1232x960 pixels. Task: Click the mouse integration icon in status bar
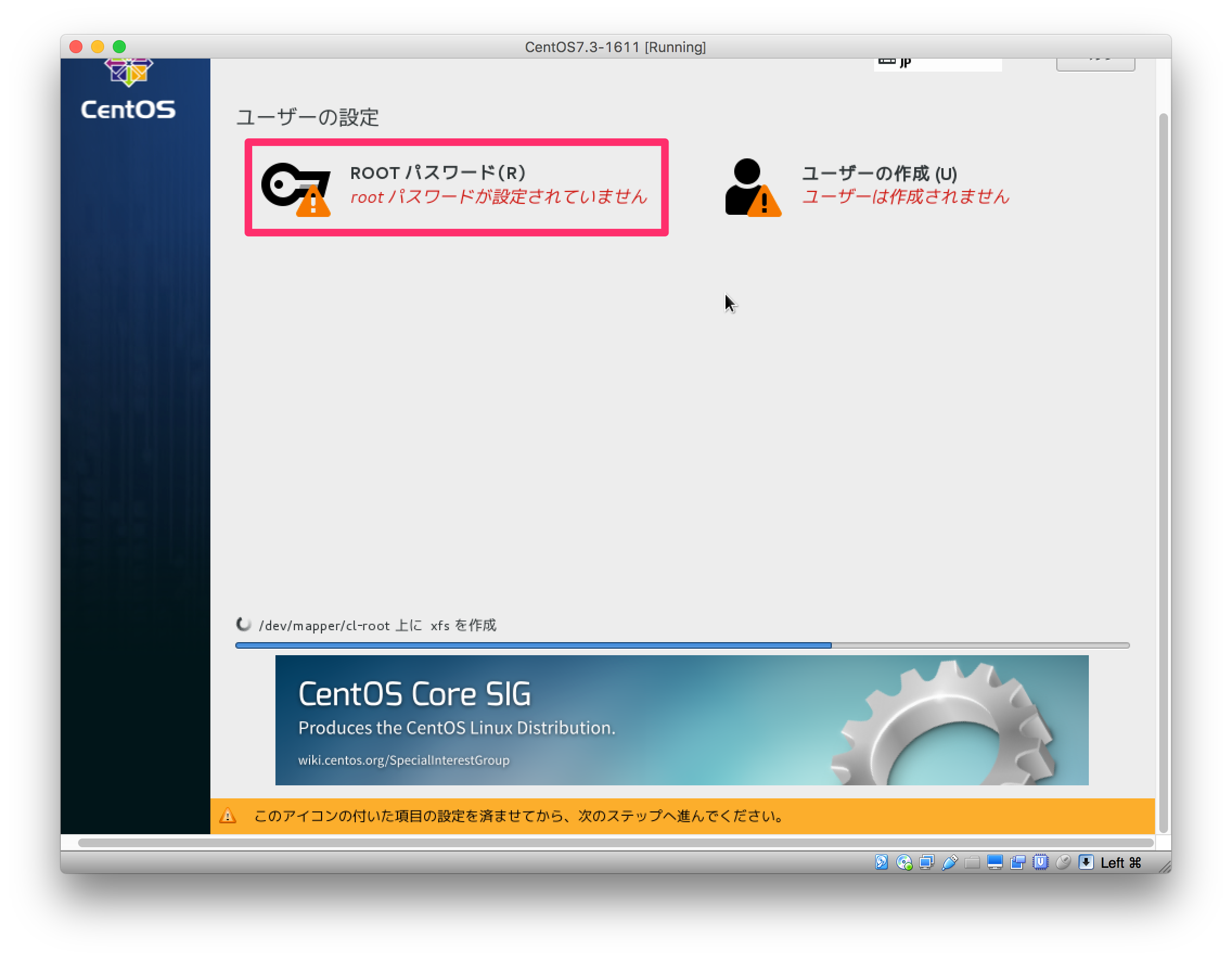(x=1064, y=862)
